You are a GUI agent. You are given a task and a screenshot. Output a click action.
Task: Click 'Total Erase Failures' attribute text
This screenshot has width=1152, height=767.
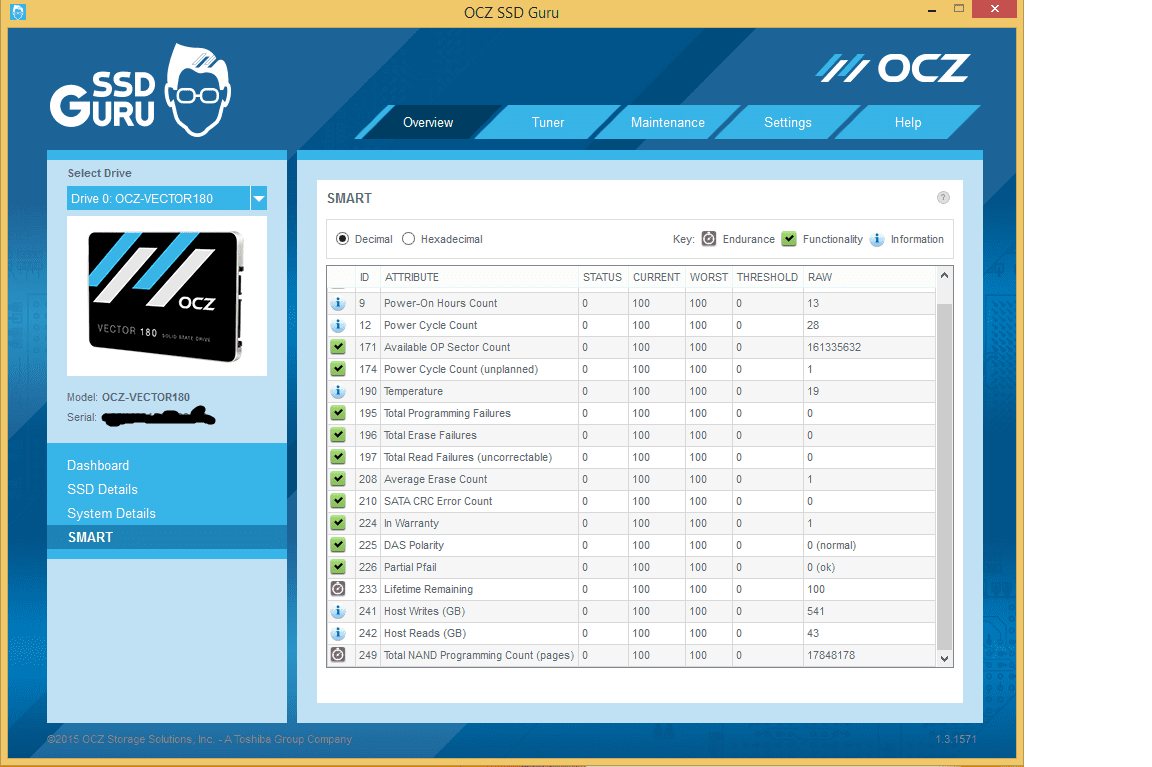430,435
